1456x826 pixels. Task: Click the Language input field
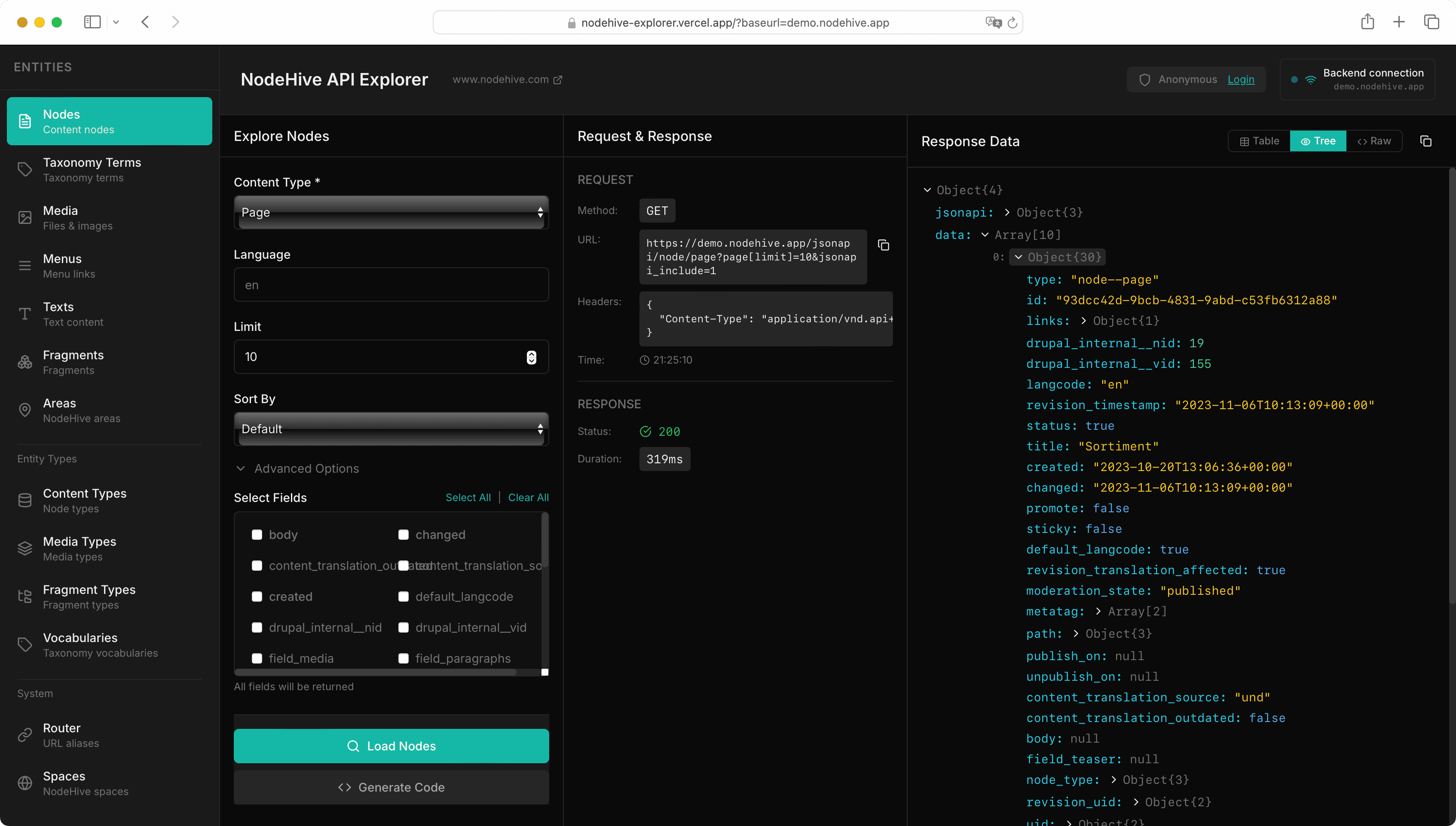pyautogui.click(x=391, y=284)
